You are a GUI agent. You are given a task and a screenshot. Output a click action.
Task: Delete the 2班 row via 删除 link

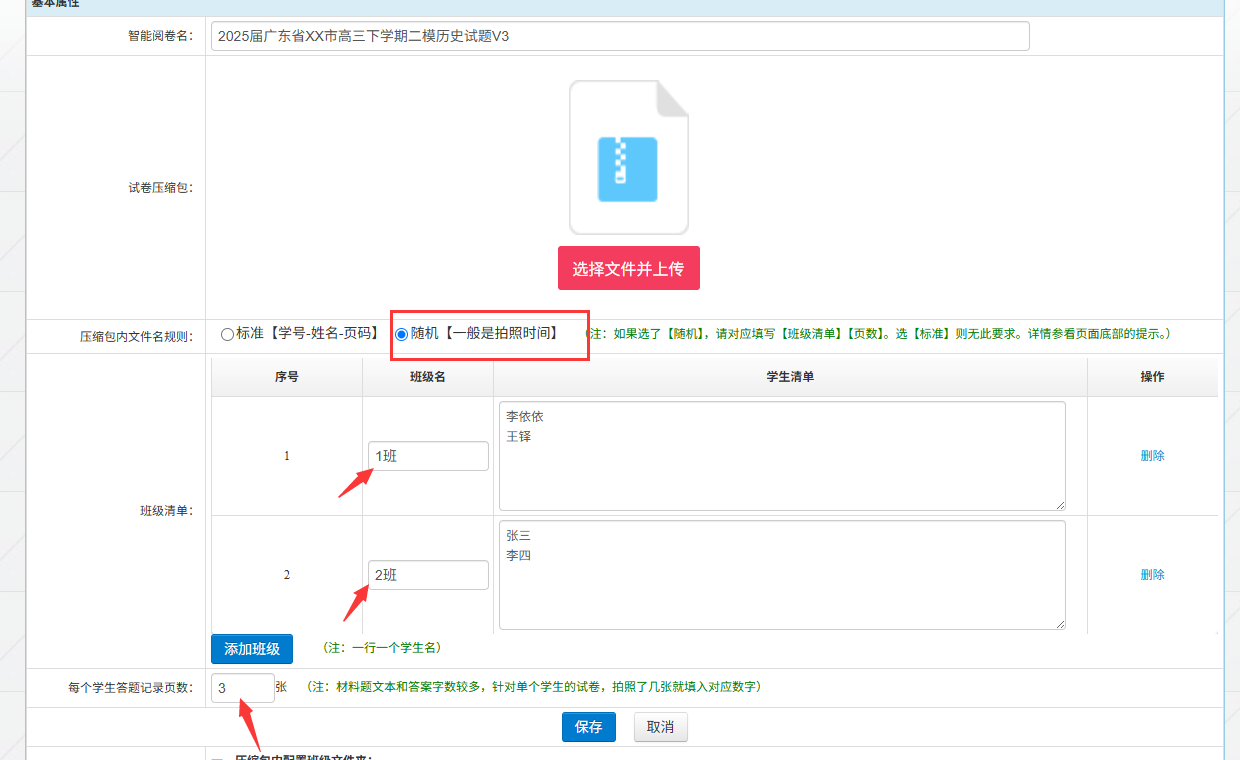click(1152, 575)
